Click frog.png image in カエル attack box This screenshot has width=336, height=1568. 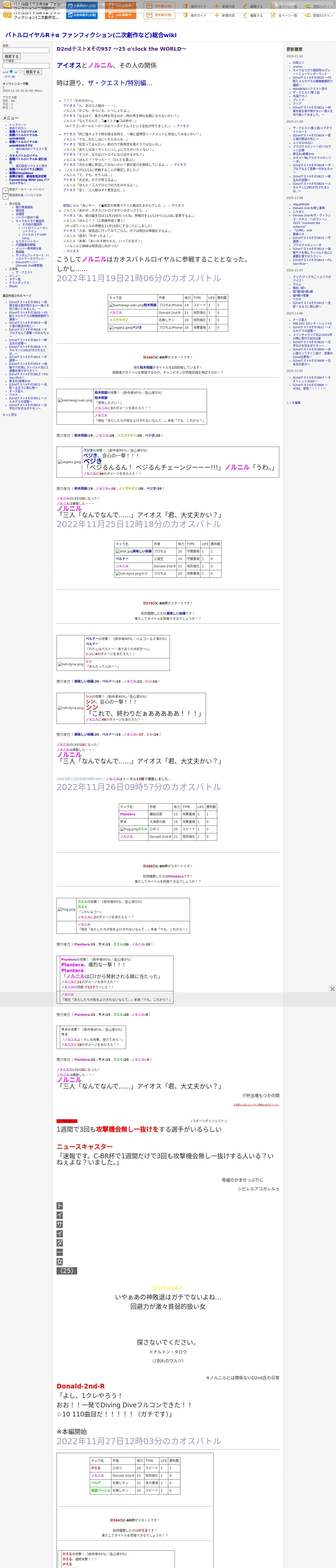67,909
